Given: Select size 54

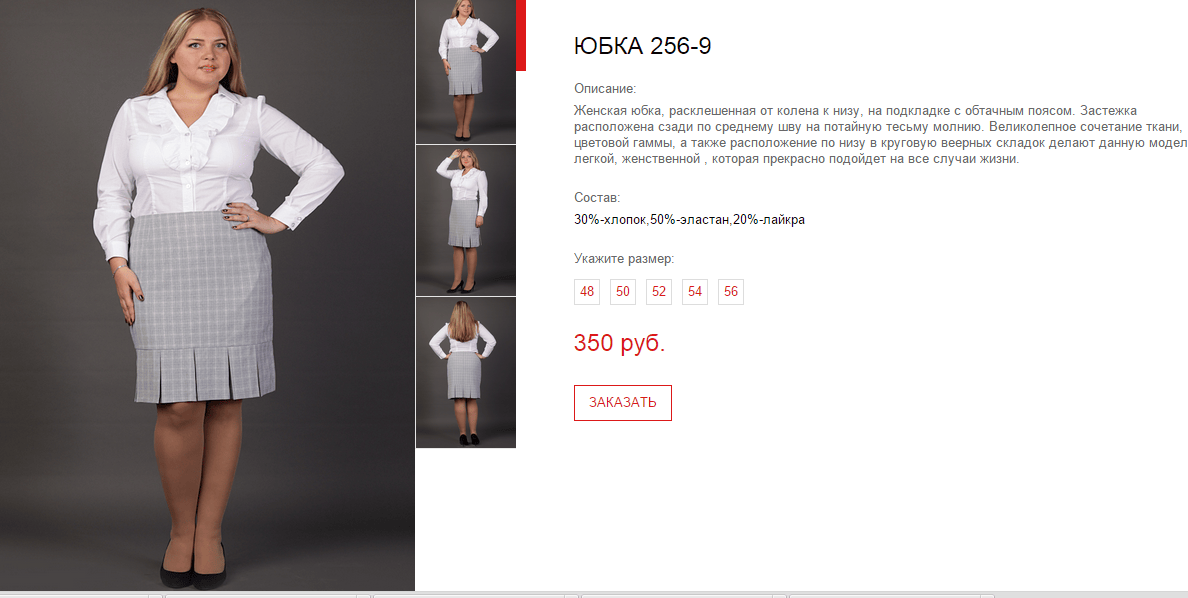Looking at the screenshot, I should click(695, 292).
